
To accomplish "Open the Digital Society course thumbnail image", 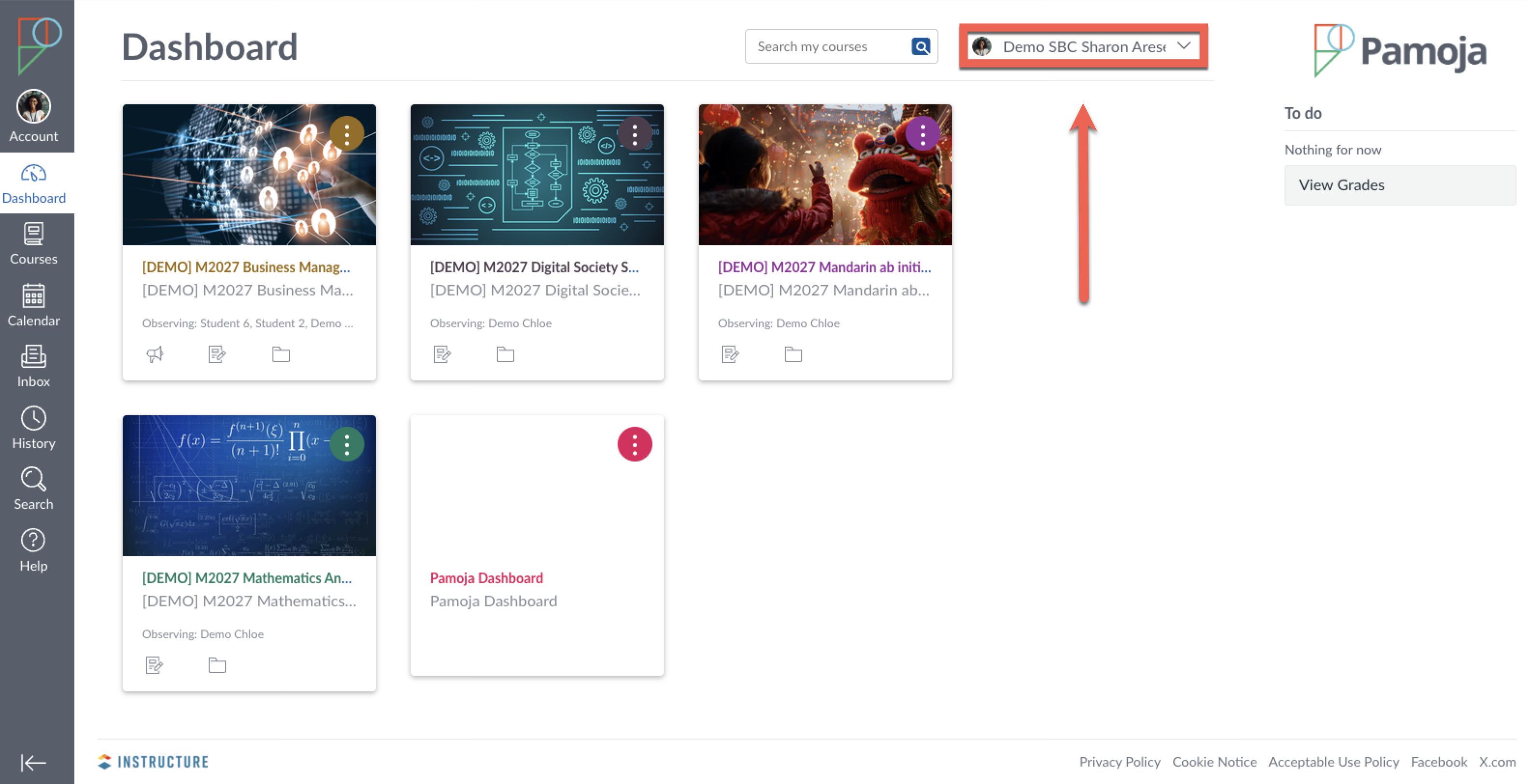I will [523, 184].
